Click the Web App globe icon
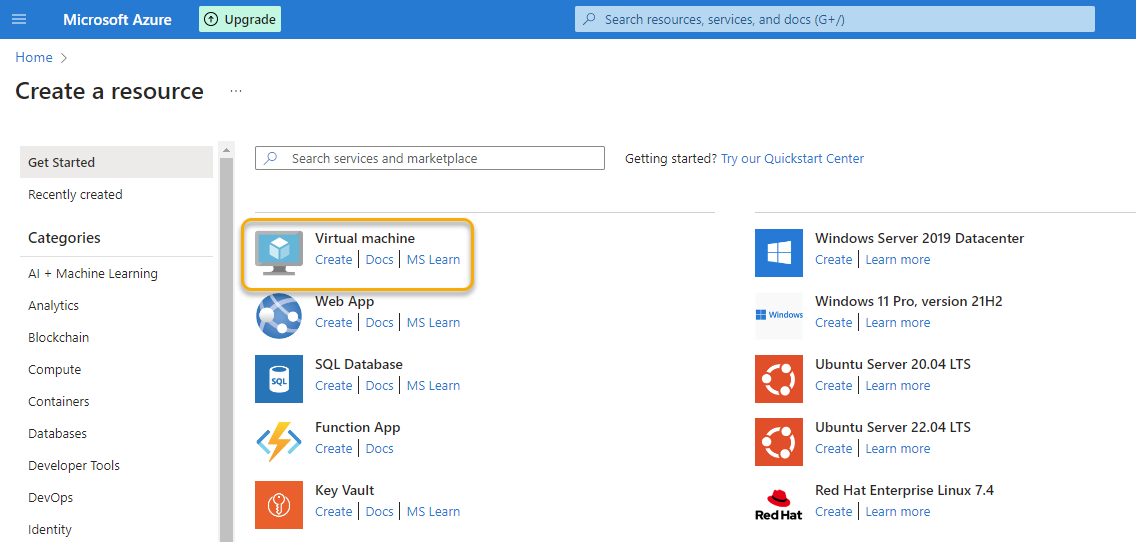The width and height of the screenshot is (1136, 542). [x=279, y=316]
